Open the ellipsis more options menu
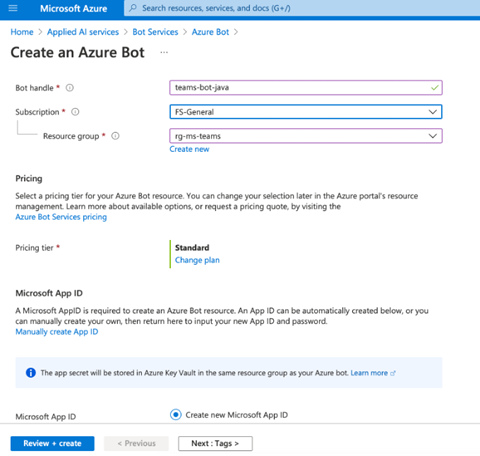The image size is (480, 456). point(164,52)
